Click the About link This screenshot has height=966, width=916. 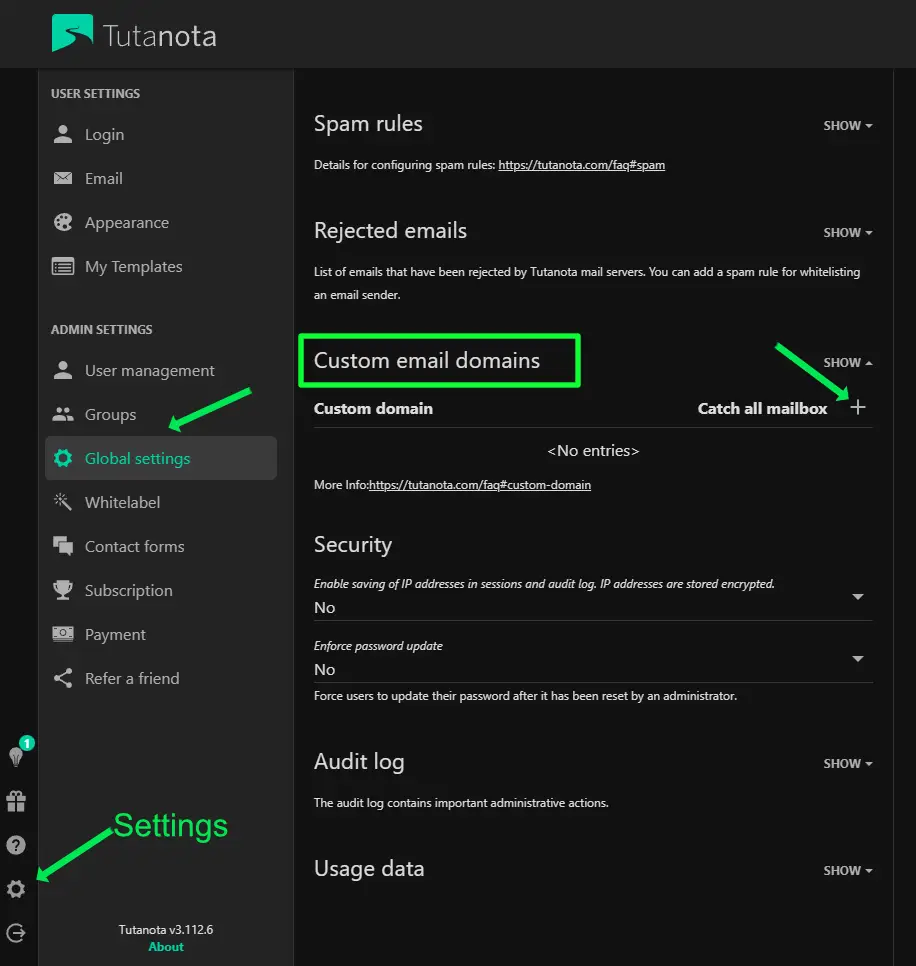166,947
